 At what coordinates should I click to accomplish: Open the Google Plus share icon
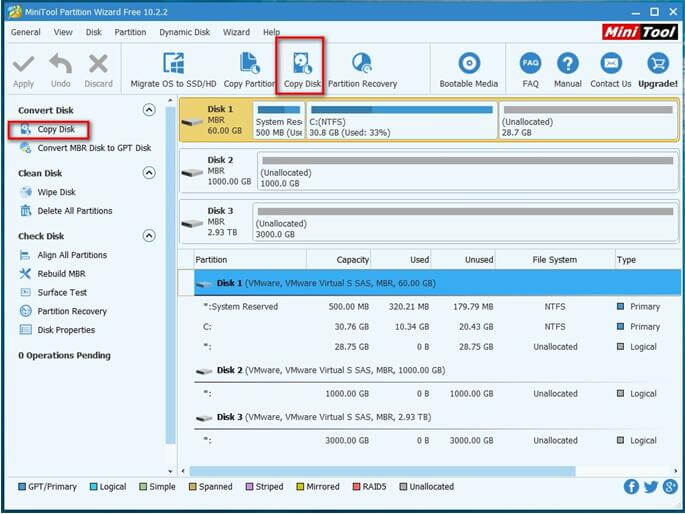pos(670,486)
